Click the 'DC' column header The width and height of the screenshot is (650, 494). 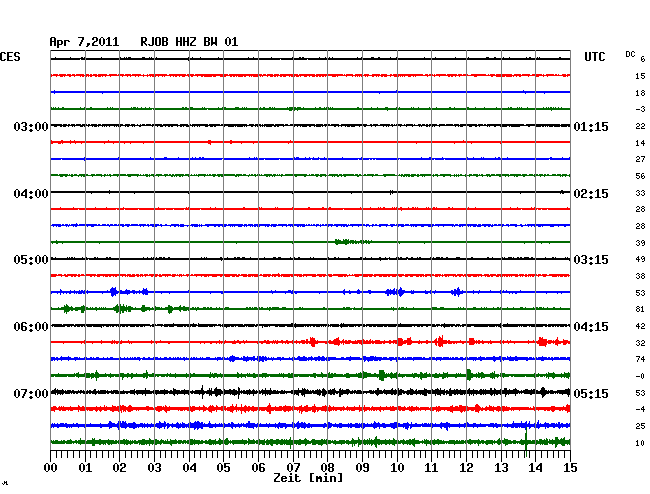click(x=630, y=54)
